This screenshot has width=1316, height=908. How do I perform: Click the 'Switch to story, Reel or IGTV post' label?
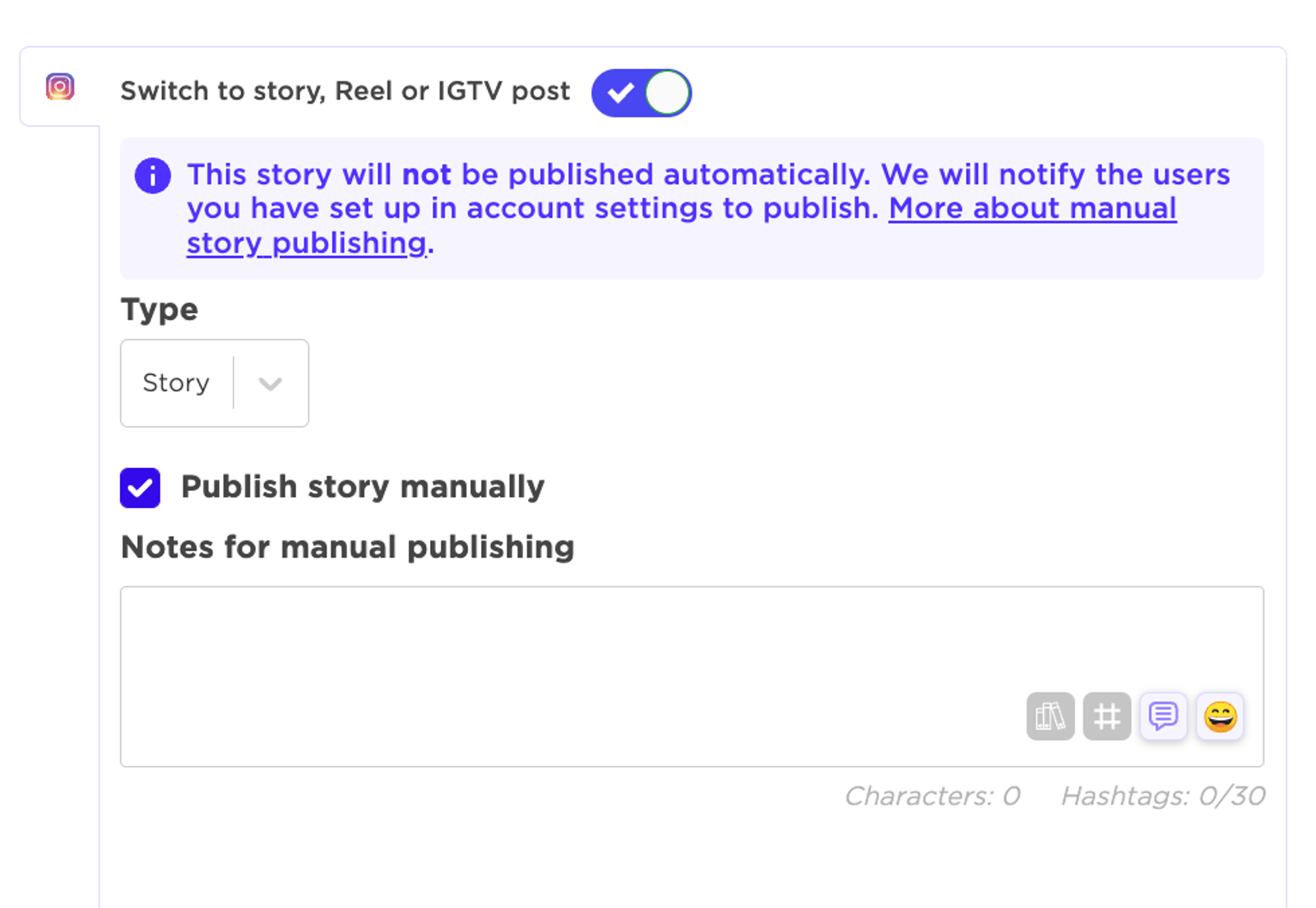[x=345, y=90]
